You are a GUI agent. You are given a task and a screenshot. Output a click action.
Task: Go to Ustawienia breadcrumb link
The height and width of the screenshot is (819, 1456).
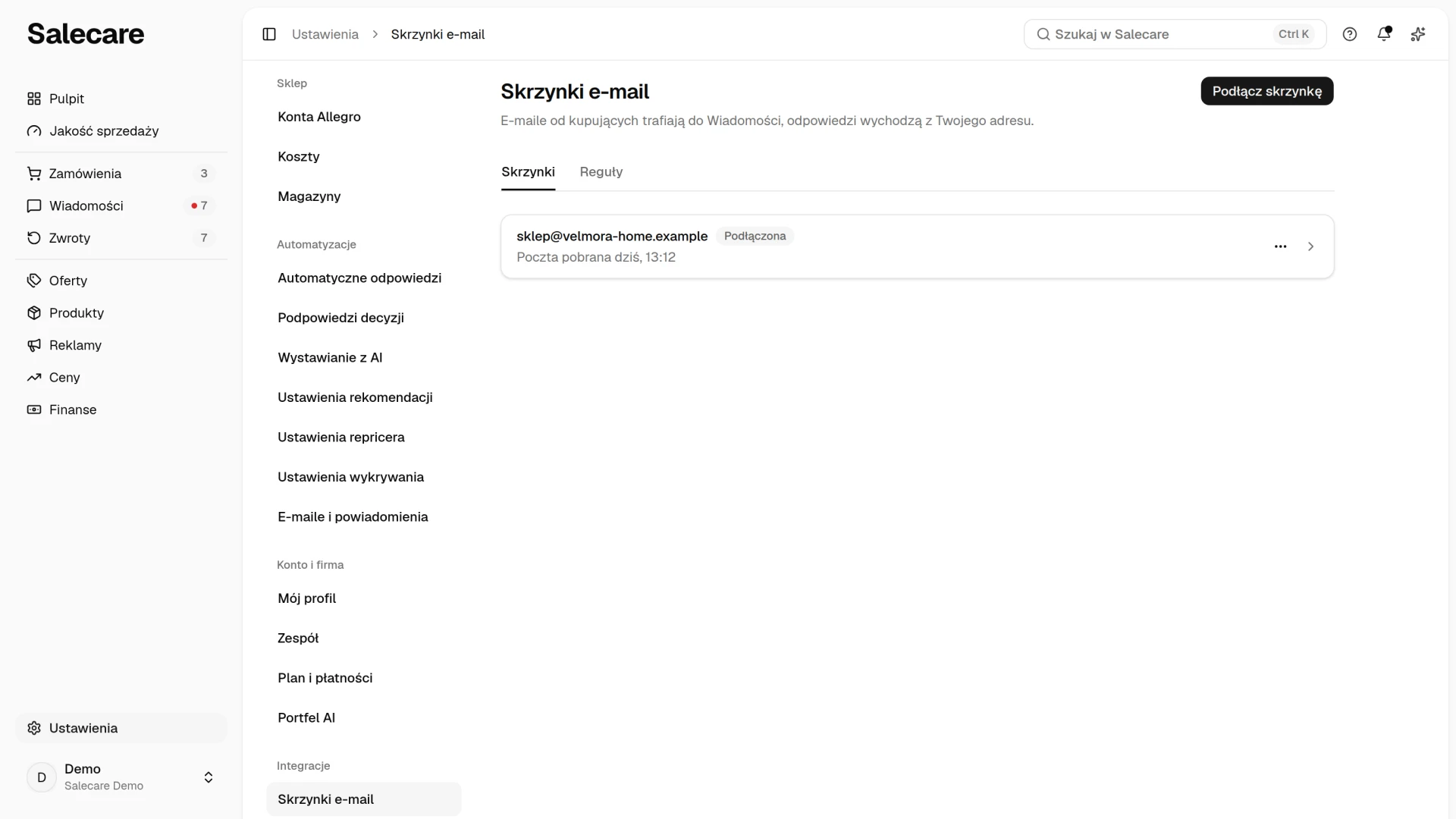click(x=325, y=34)
